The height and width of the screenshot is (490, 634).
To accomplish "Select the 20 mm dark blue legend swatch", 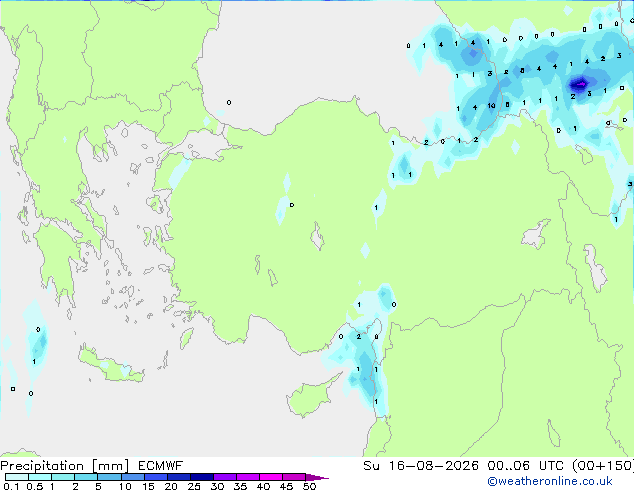I will pos(179,477).
